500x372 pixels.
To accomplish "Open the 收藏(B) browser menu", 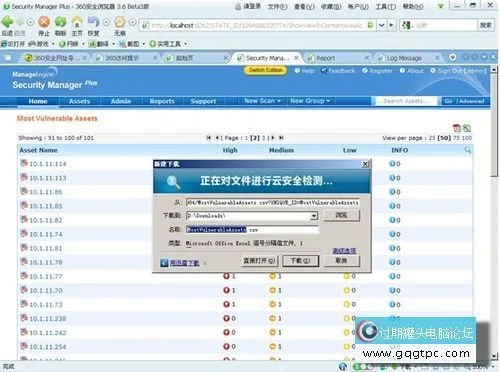I will click(331, 6).
